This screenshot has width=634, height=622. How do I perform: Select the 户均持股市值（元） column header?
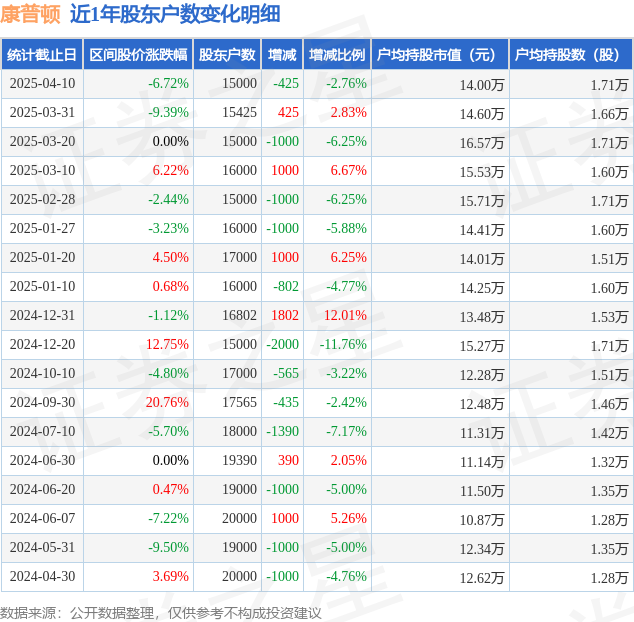[x=440, y=55]
